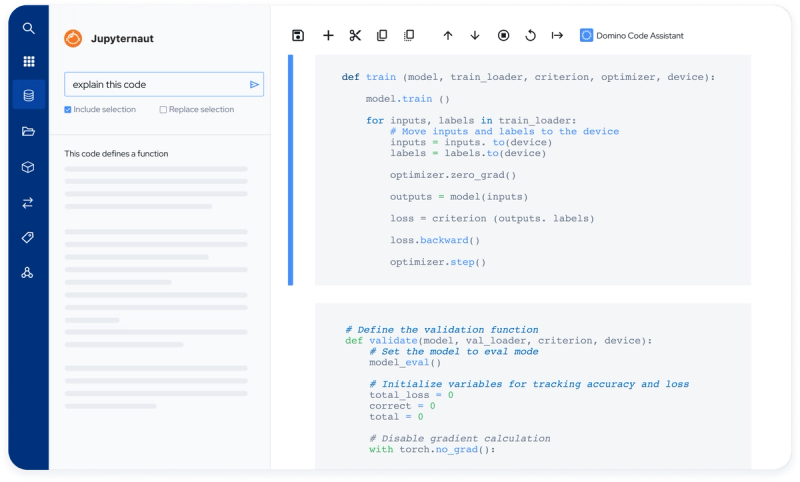Image resolution: width=800 pixels, height=482 pixels.
Task: Open the tag icon in sidebar
Action: pos(28,237)
